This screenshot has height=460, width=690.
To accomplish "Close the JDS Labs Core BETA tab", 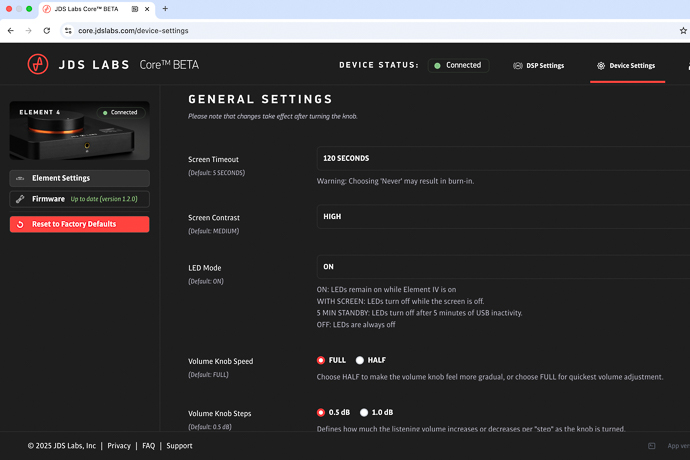I will pyautogui.click(x=147, y=9).
